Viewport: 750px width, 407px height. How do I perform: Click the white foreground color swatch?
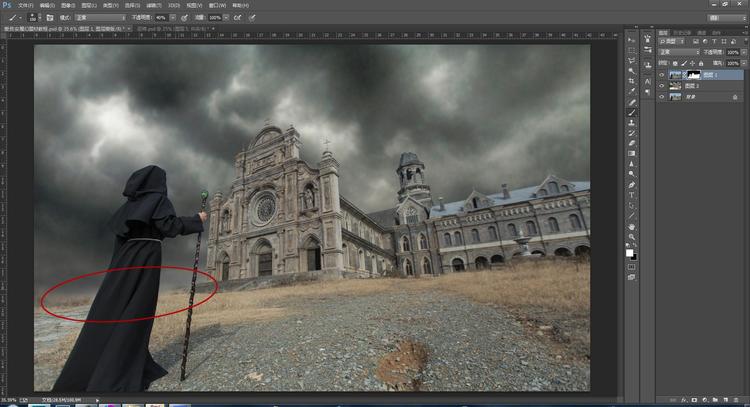629,253
